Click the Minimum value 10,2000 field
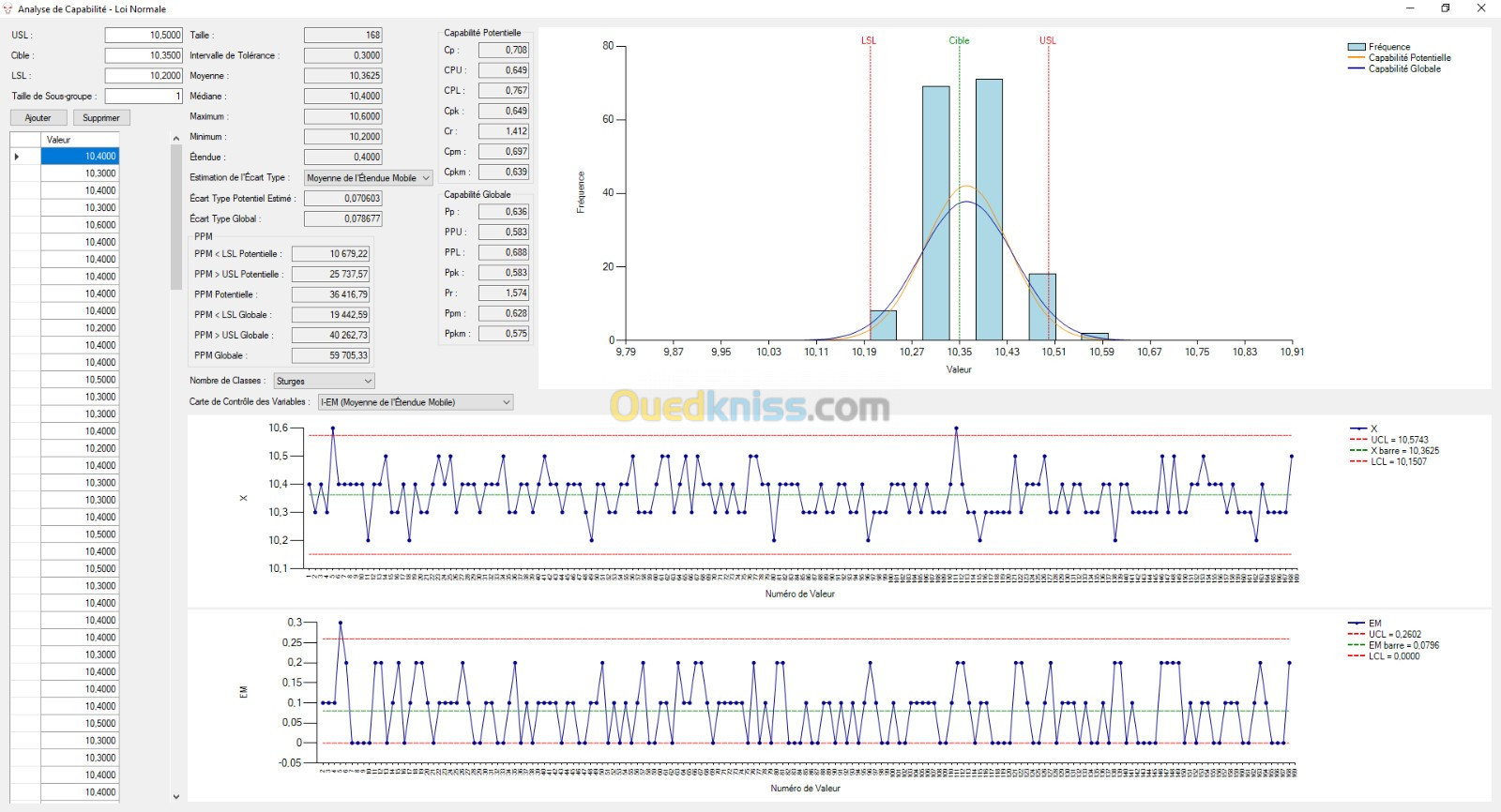 343,137
